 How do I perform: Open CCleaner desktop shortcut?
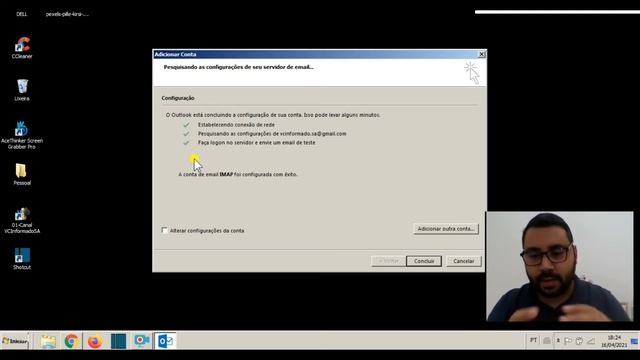[x=22, y=48]
